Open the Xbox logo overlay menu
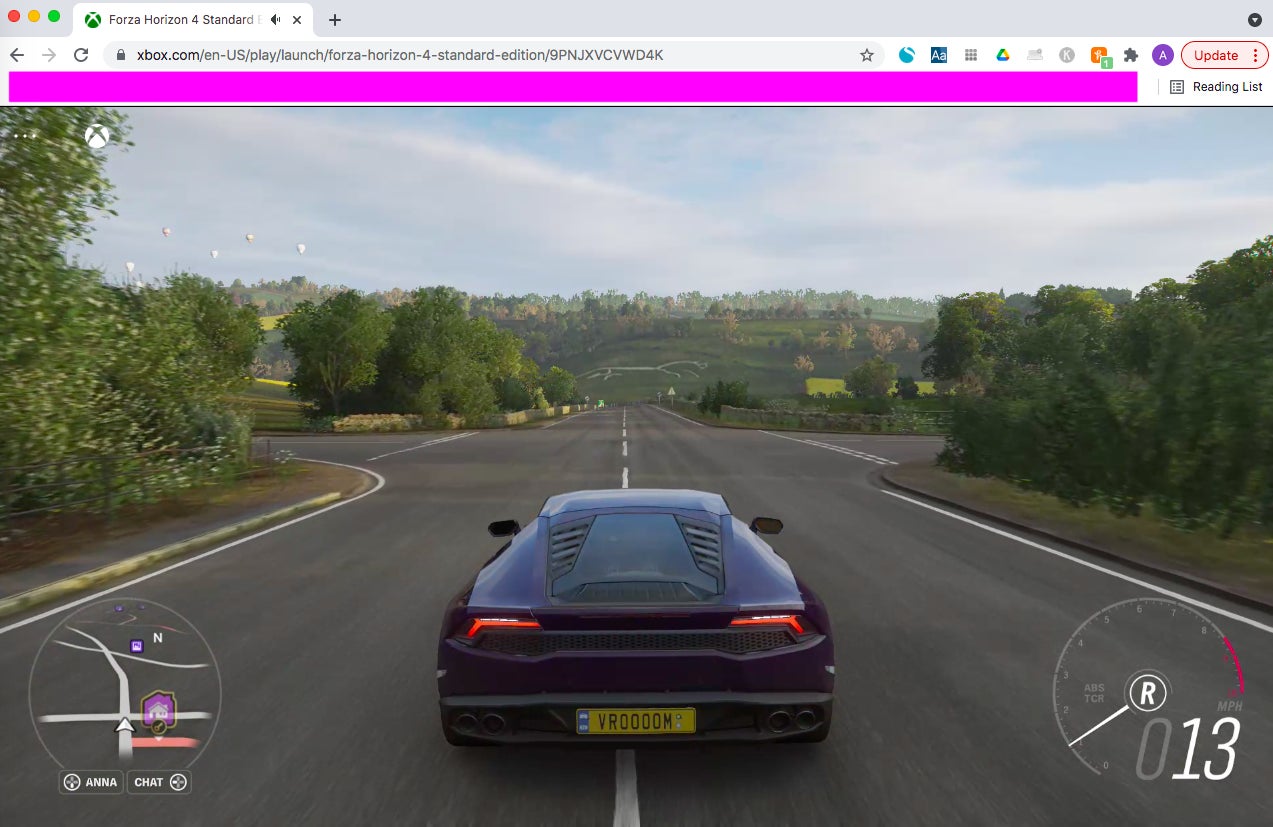This screenshot has width=1273, height=827. tap(96, 136)
